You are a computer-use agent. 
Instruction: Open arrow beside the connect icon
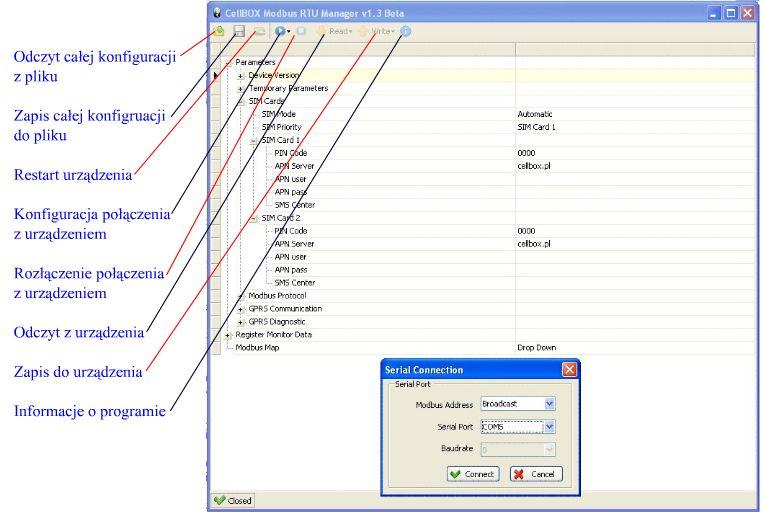pyautogui.click(x=289, y=32)
